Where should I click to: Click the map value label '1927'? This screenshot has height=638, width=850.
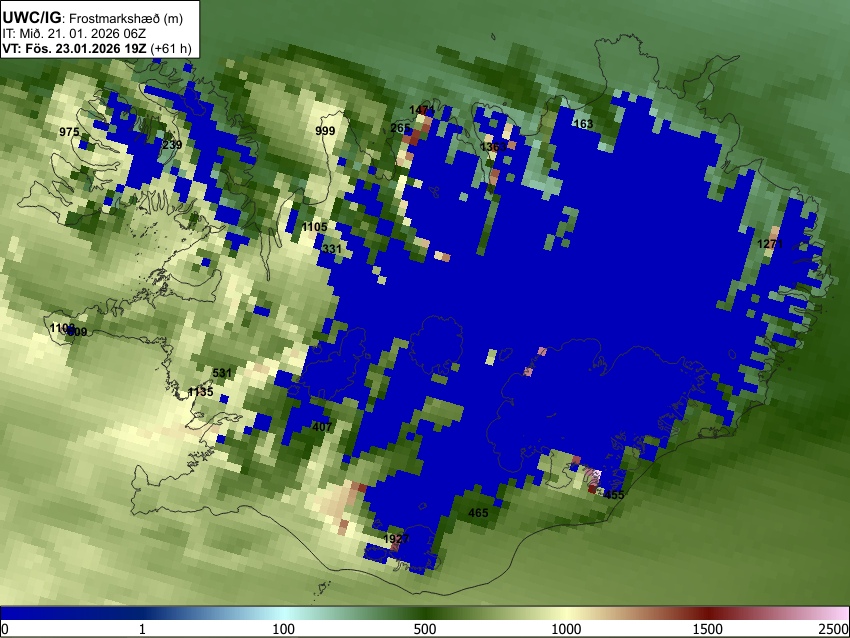pos(396,538)
